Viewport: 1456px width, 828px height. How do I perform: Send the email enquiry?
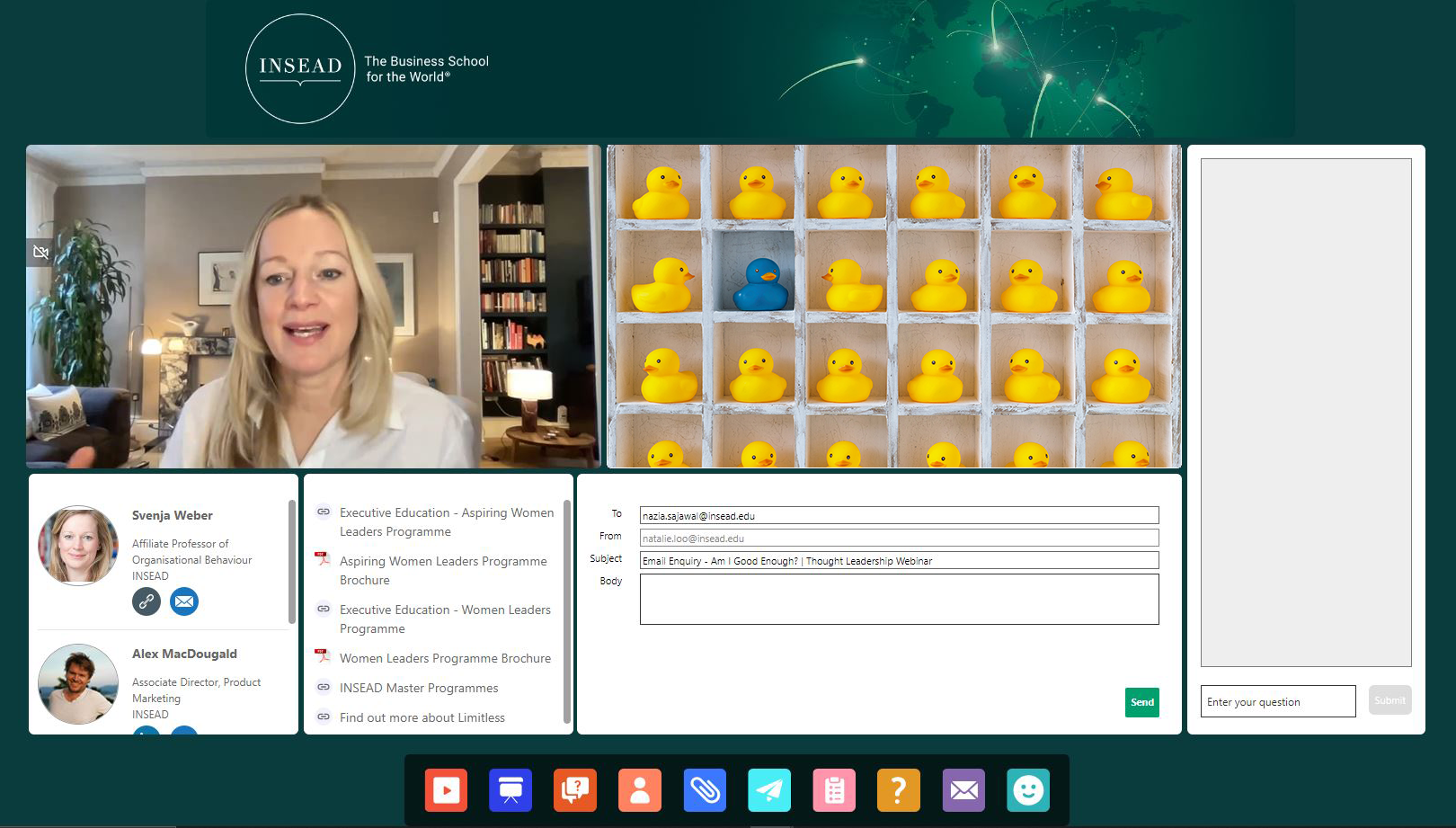[x=1141, y=702]
